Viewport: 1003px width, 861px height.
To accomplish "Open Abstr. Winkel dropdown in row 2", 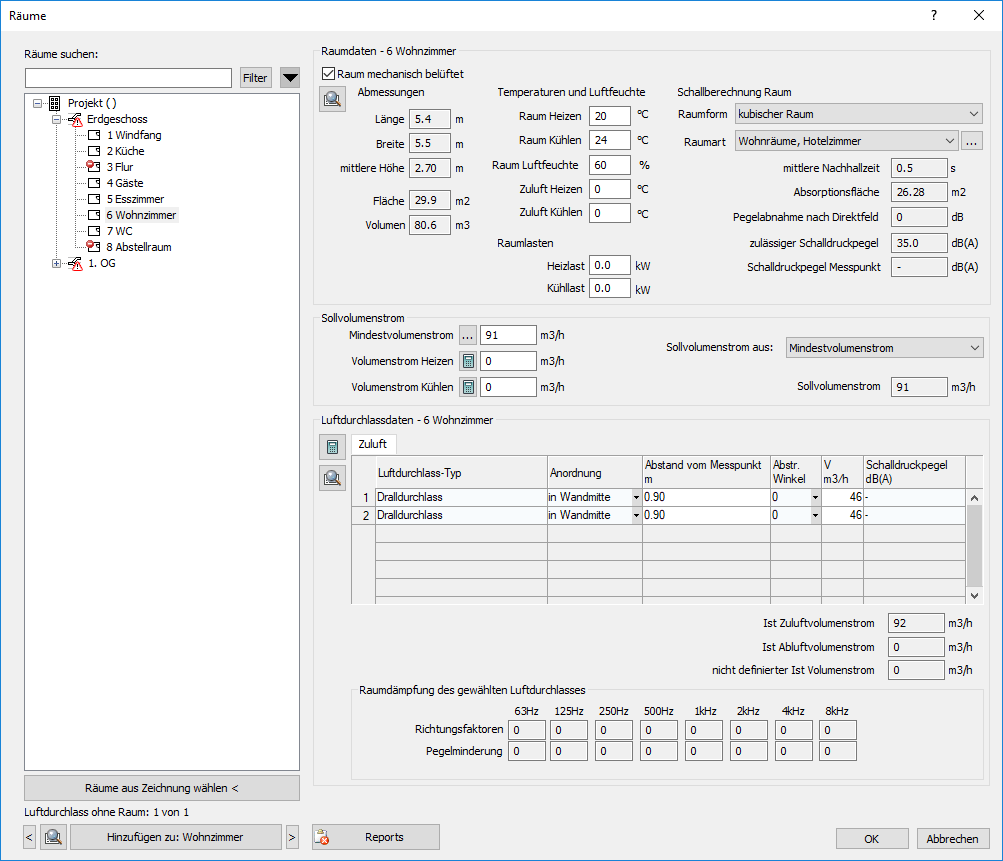I will pyautogui.click(x=816, y=515).
